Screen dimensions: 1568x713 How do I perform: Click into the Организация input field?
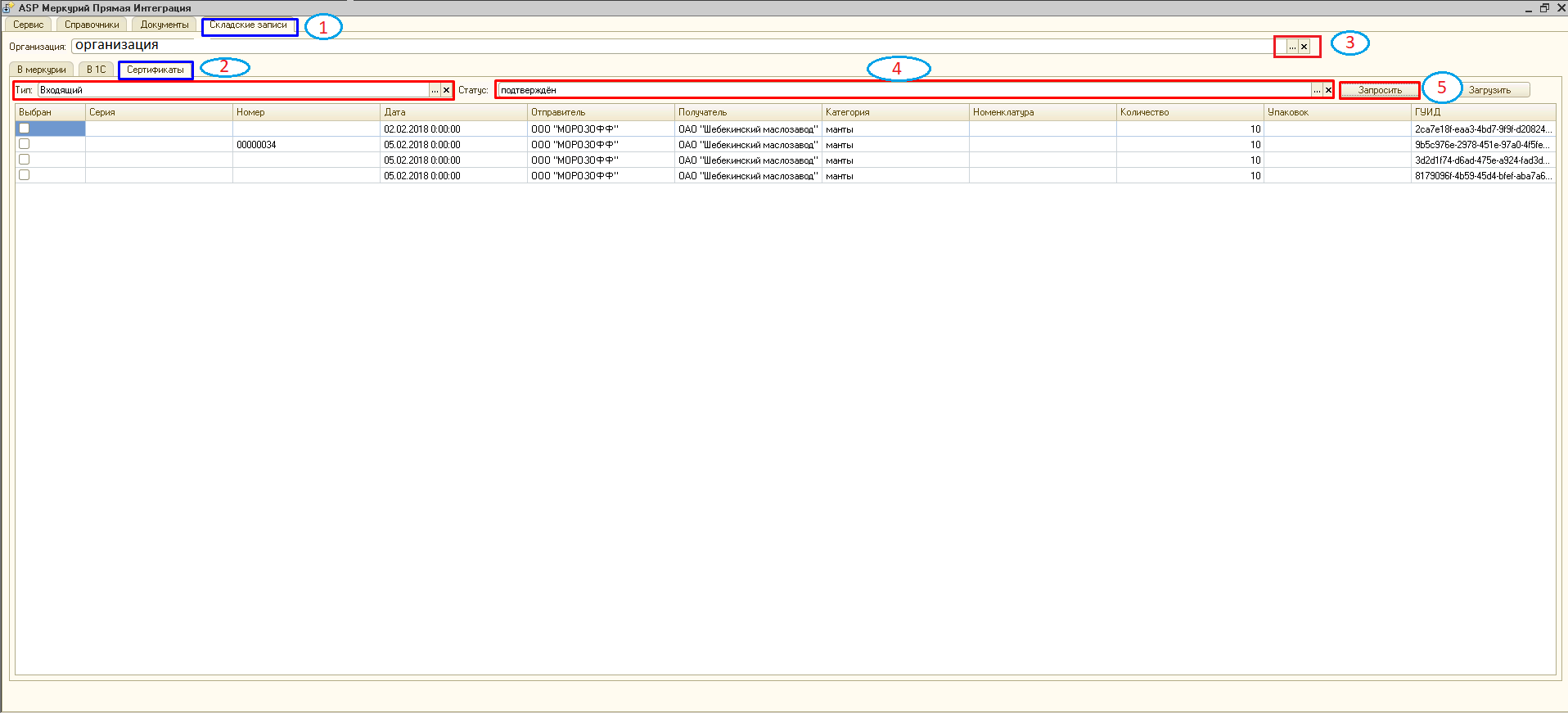coord(678,46)
